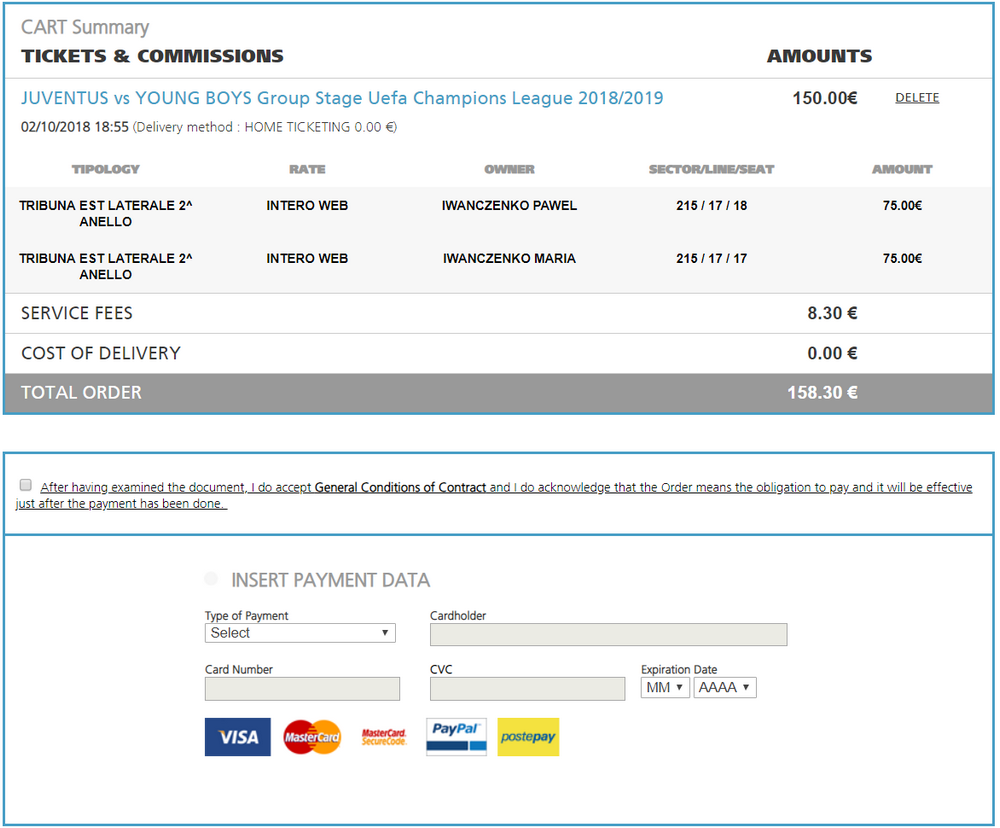Viewport: 1000px width, 828px height.
Task: Open the expiration year AAAA dropdown
Action: click(x=724, y=688)
